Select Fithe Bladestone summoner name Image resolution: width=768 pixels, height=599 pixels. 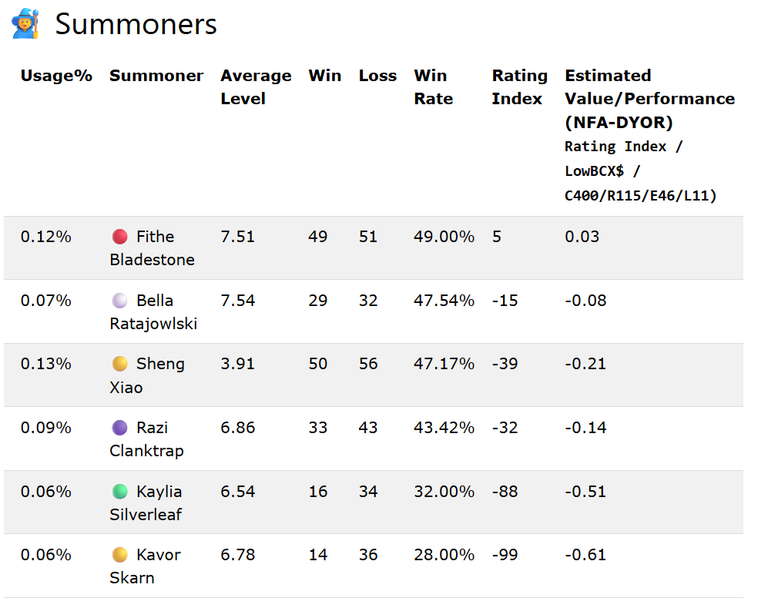(x=152, y=248)
